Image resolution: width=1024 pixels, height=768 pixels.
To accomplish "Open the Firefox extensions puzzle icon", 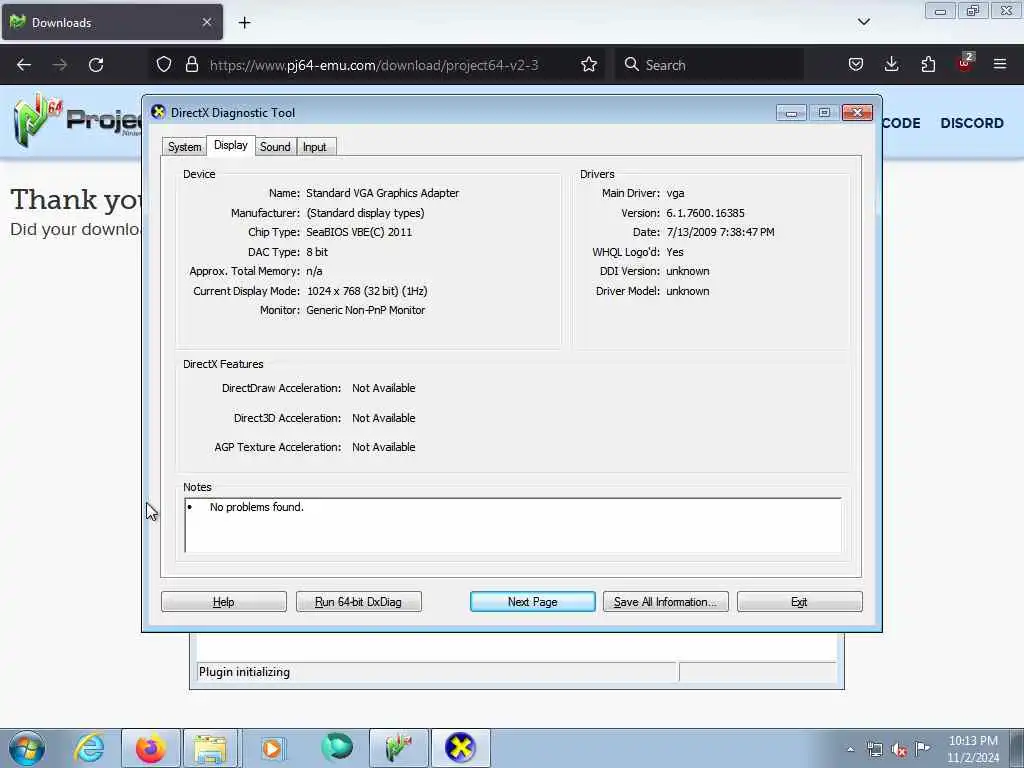I will (x=928, y=64).
